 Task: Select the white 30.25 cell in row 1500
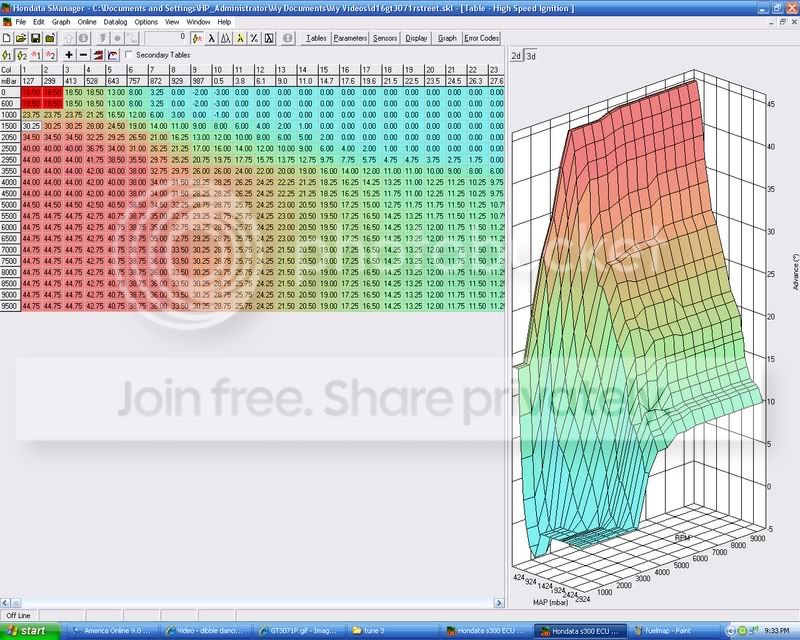tap(31, 126)
